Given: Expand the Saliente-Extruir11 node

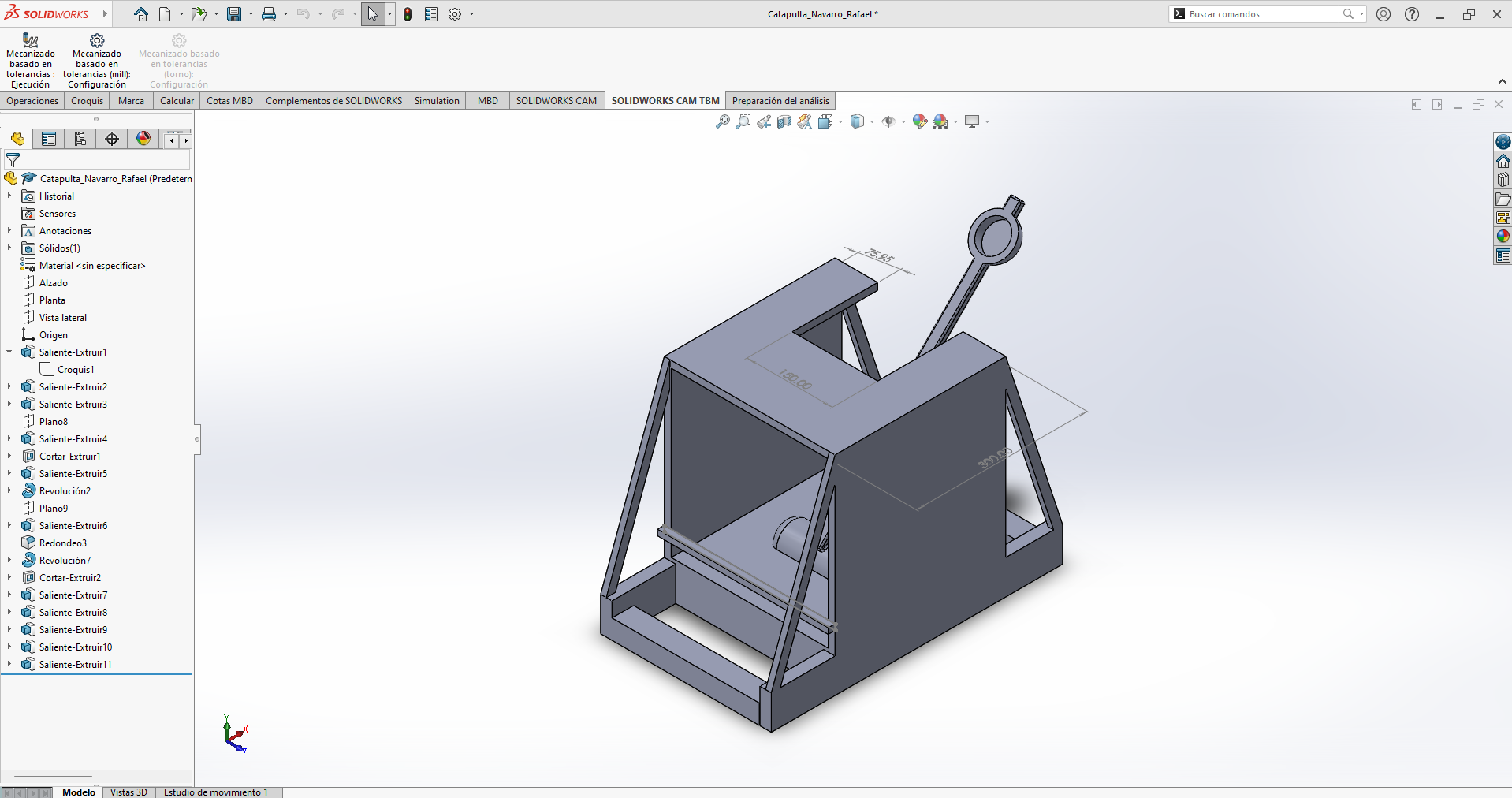Looking at the screenshot, I should click(9, 664).
